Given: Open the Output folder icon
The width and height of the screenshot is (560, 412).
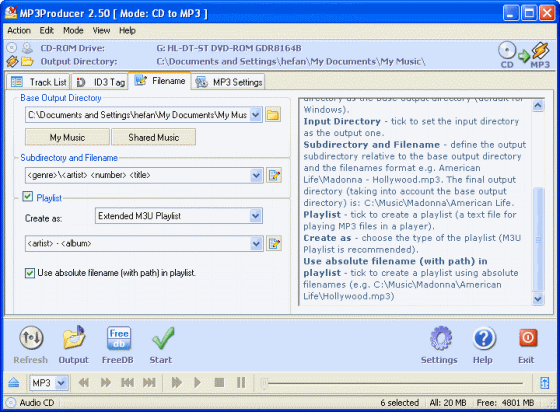Looking at the screenshot, I should [74, 338].
